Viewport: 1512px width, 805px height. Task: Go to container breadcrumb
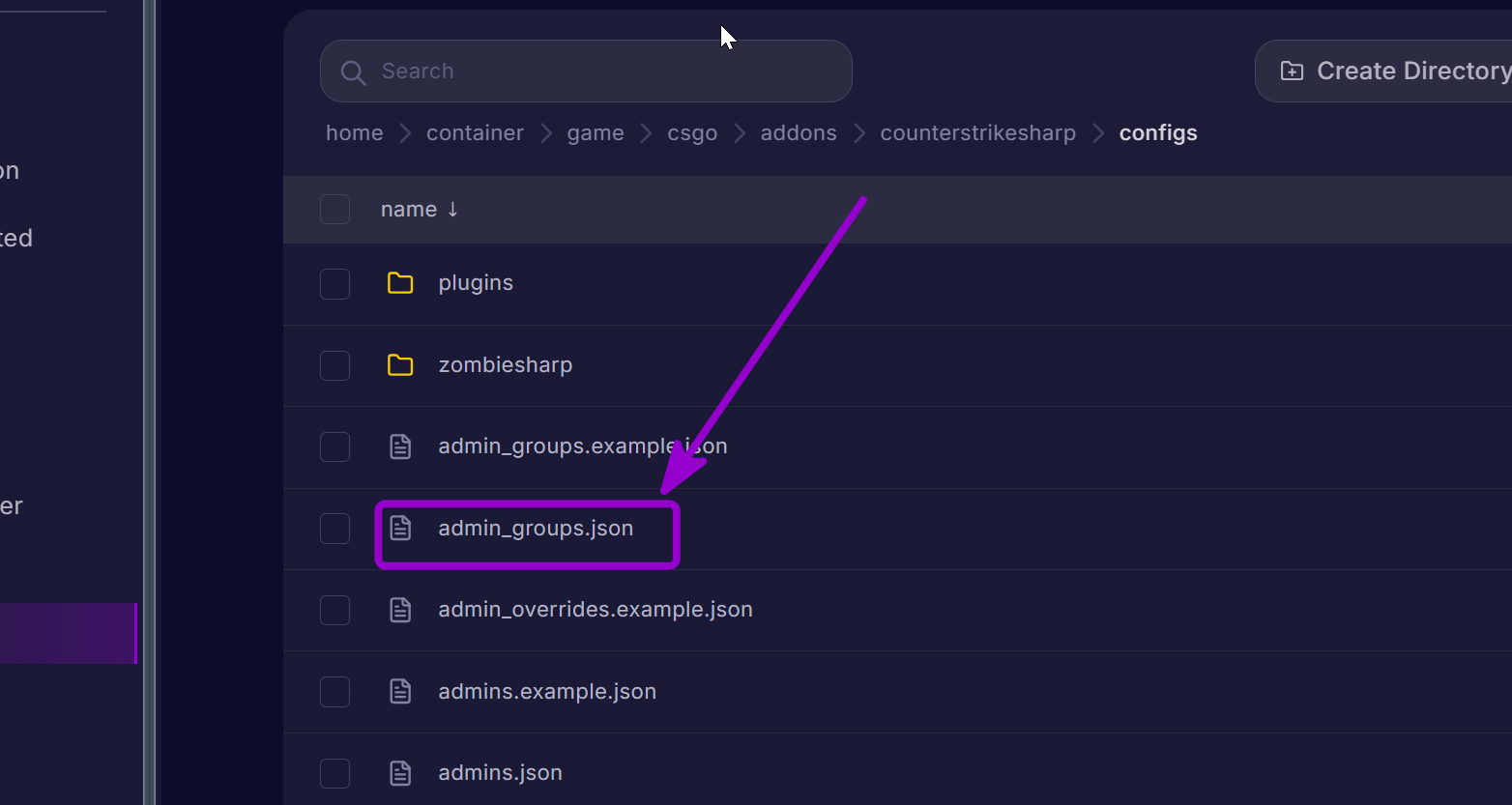475,133
